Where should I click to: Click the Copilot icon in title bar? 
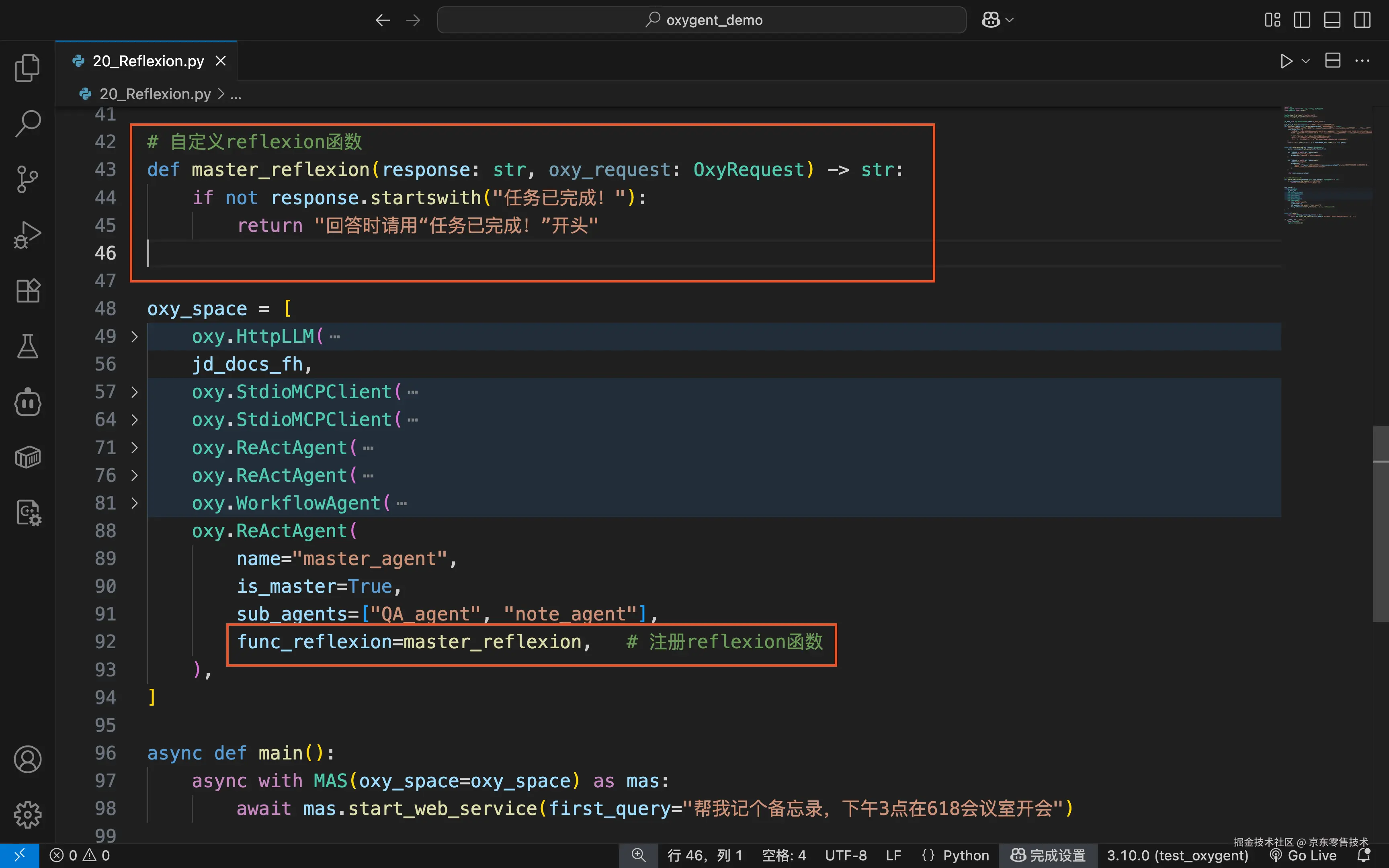tap(991, 20)
